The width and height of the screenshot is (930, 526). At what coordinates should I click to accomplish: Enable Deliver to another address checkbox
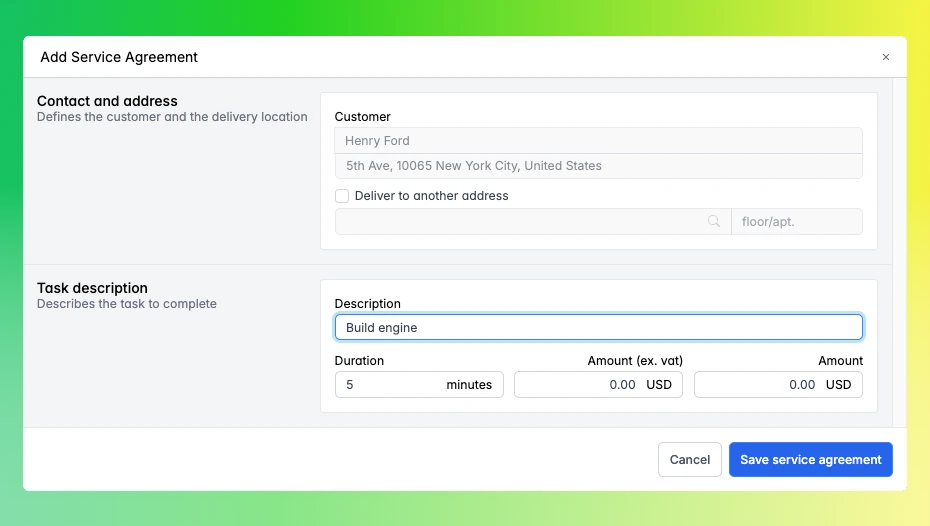[x=342, y=196]
